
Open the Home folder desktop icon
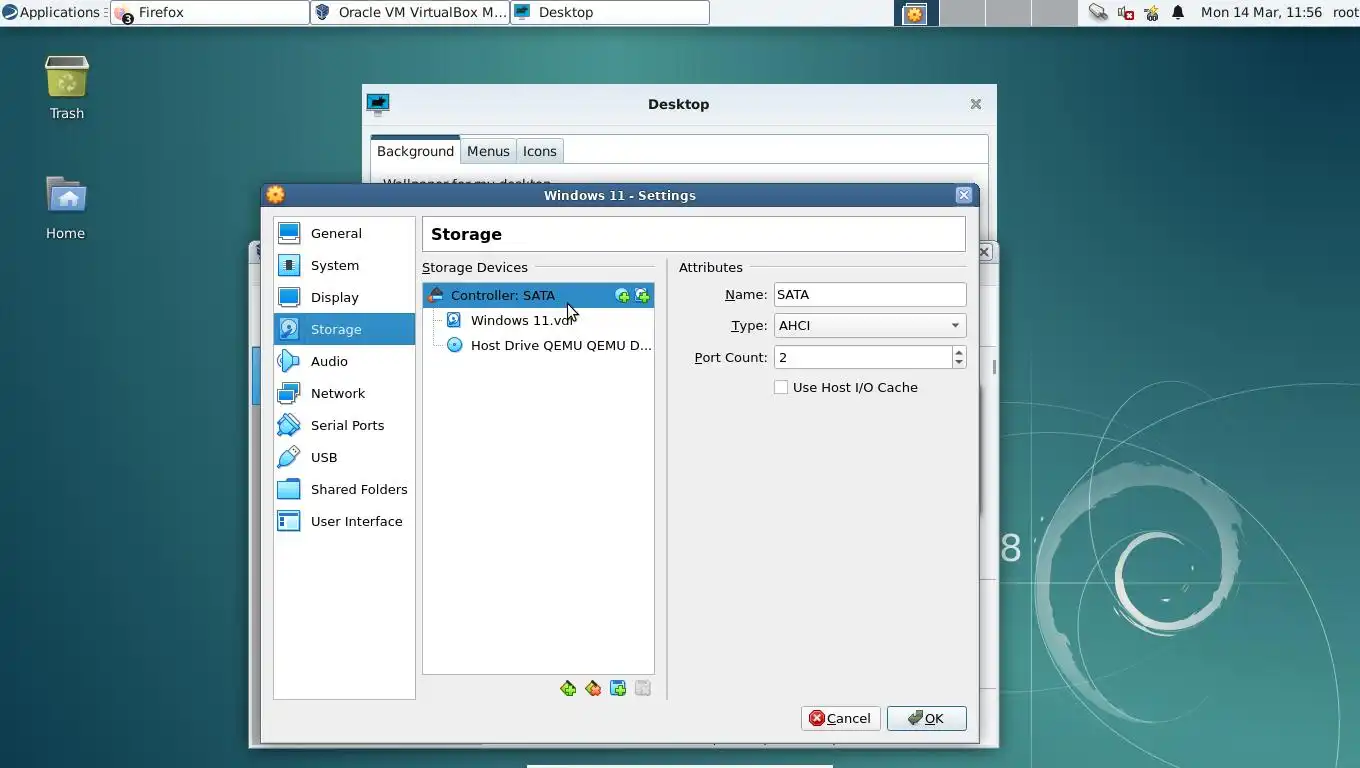click(66, 208)
